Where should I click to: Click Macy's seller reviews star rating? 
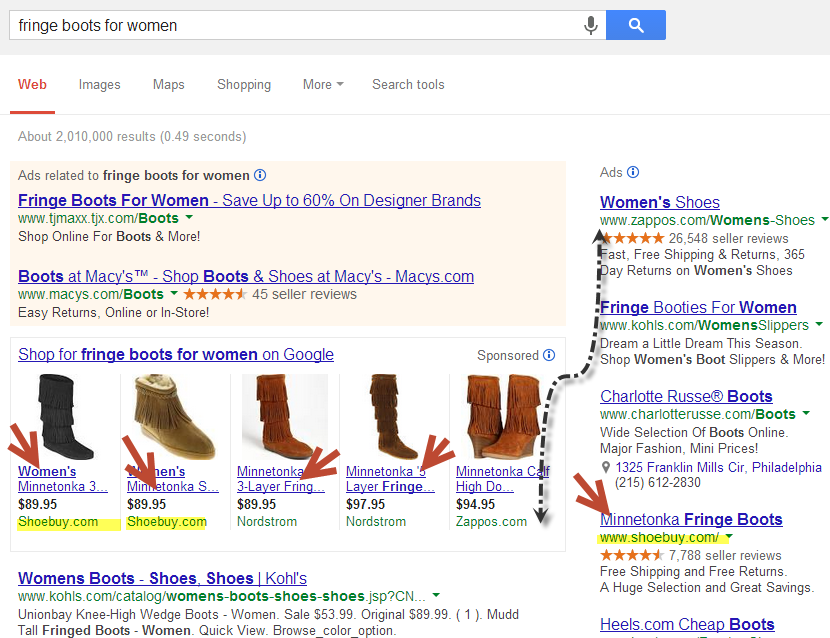click(215, 294)
